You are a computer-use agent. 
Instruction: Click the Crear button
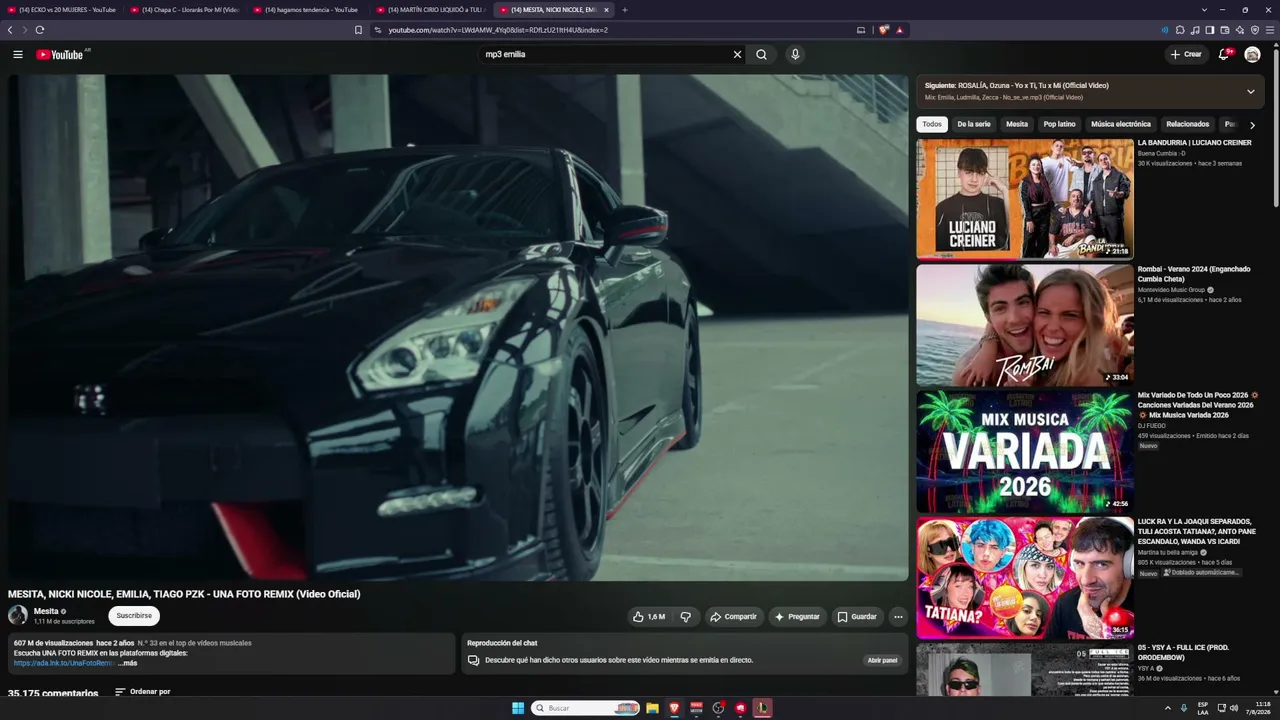click(x=1187, y=54)
